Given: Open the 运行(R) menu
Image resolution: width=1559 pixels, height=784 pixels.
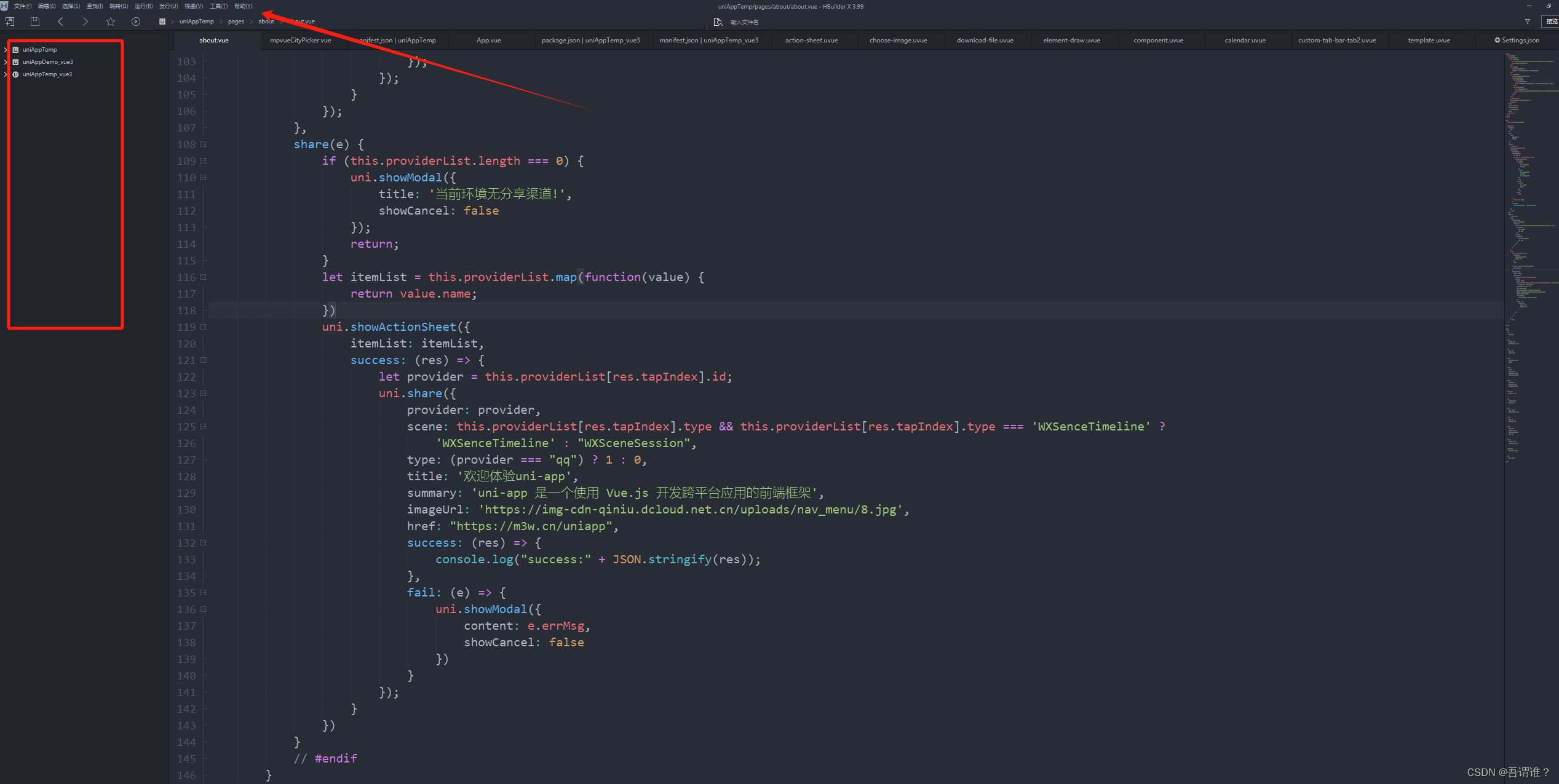Looking at the screenshot, I should 143,6.
